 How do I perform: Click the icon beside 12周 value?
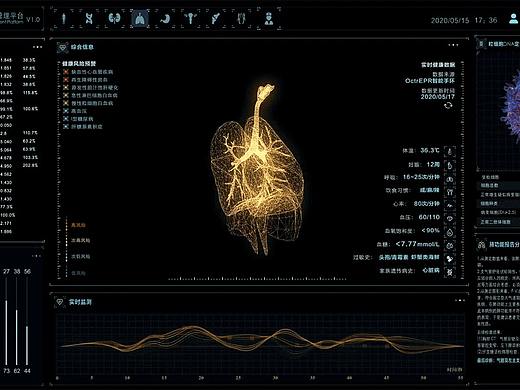tap(450, 165)
